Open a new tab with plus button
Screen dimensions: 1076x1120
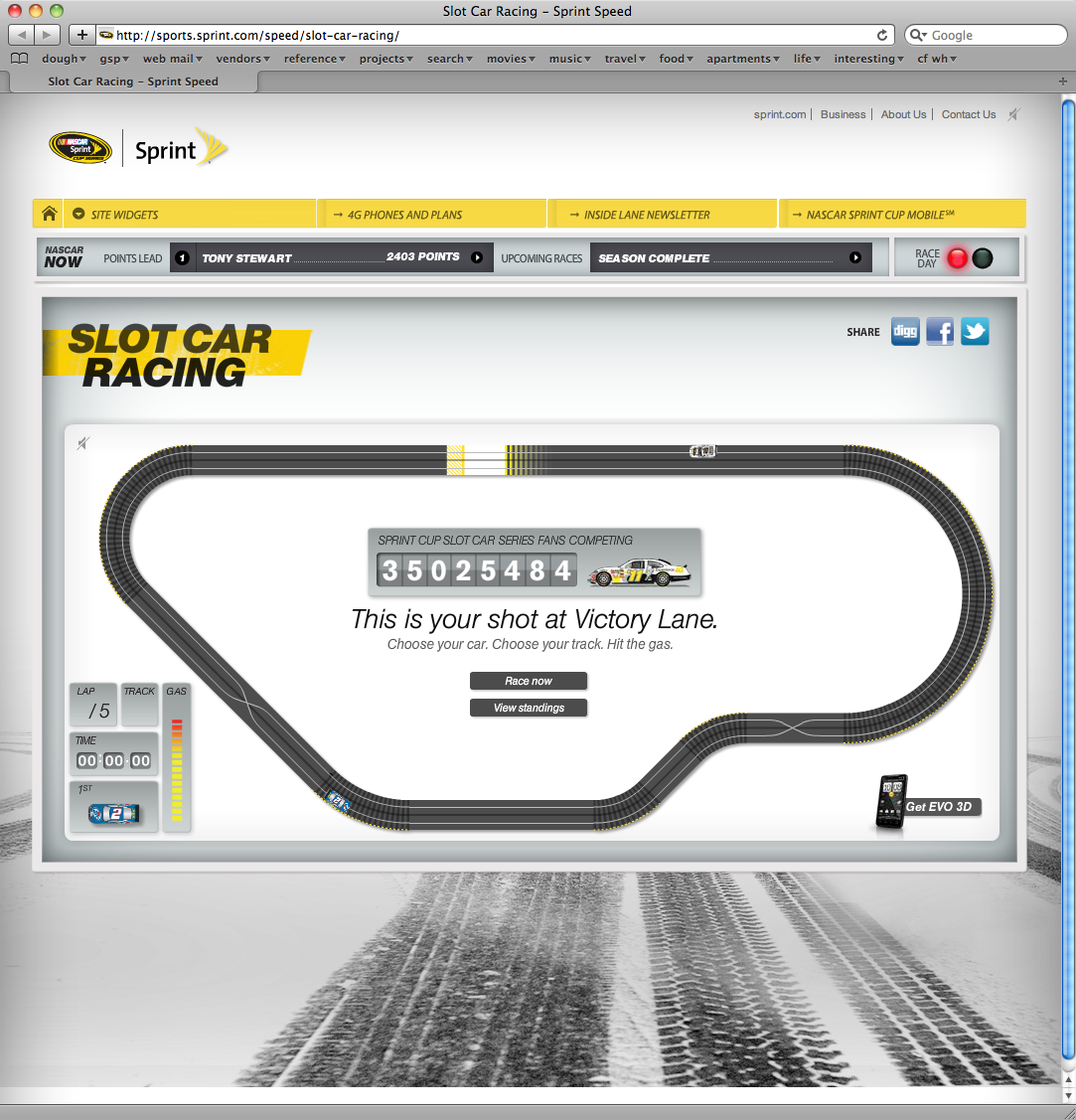click(1062, 81)
